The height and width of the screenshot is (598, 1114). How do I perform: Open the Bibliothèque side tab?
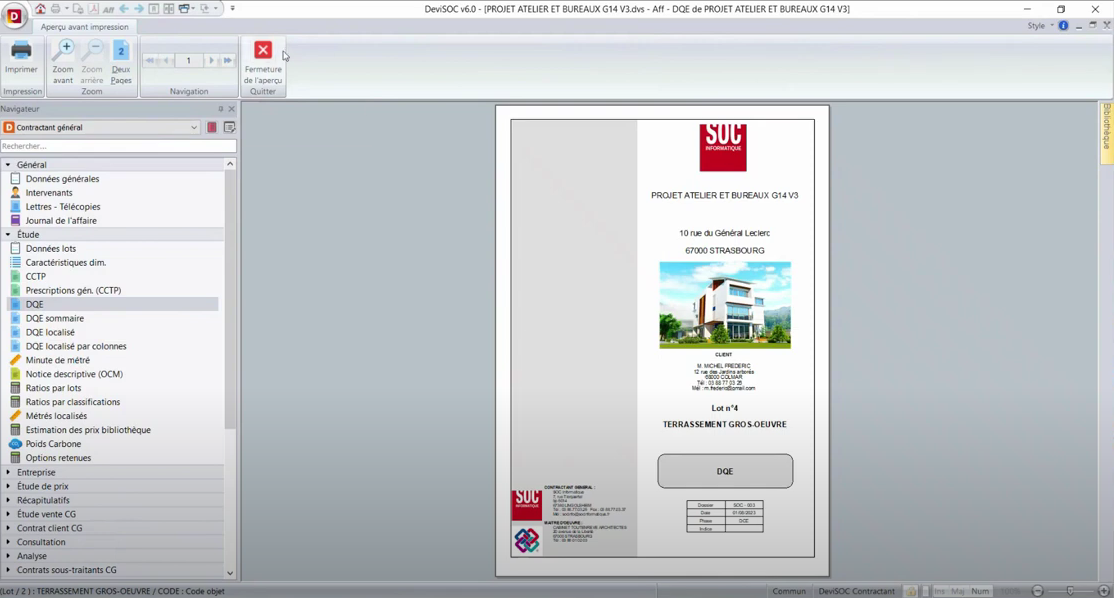click(x=1106, y=130)
